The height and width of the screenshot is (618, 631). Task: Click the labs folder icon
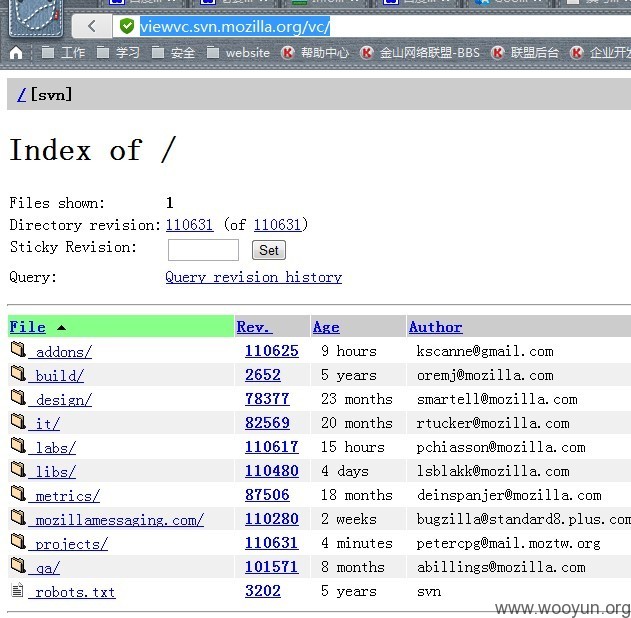click(x=18, y=445)
